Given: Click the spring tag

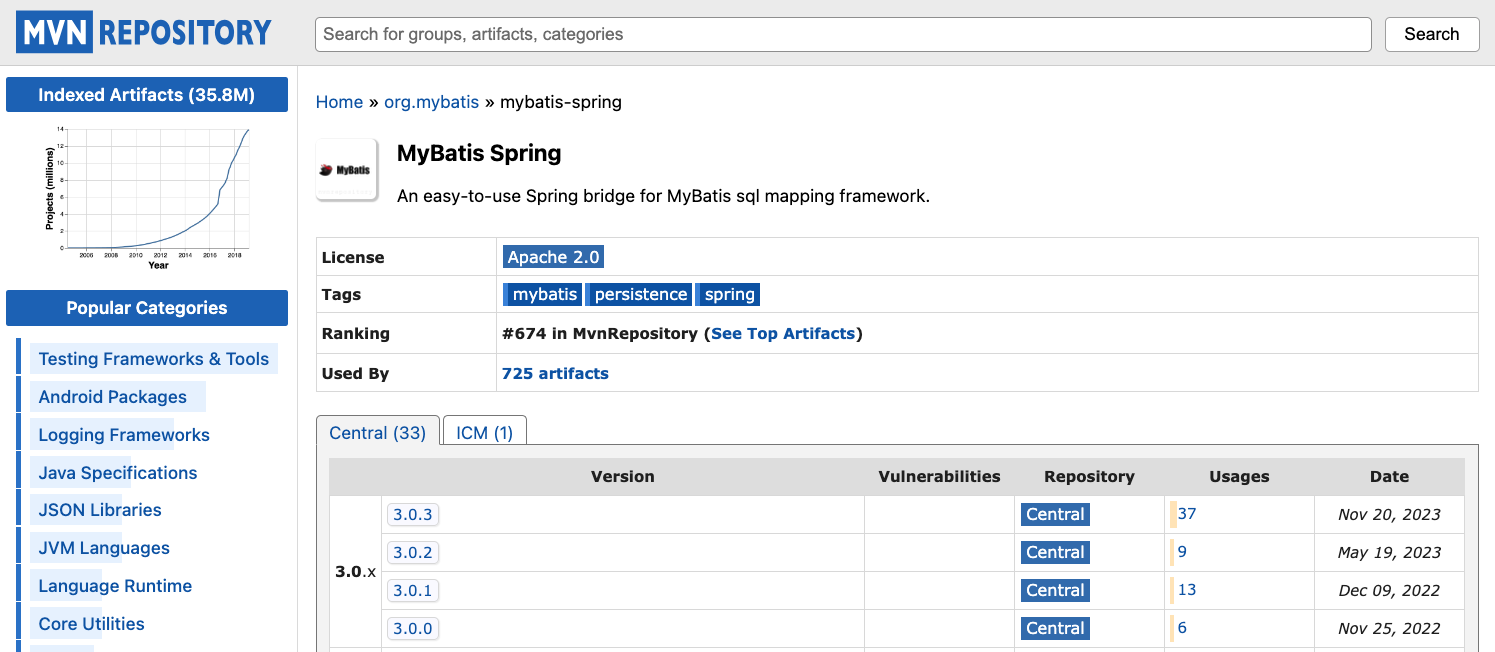Looking at the screenshot, I should 727,293.
